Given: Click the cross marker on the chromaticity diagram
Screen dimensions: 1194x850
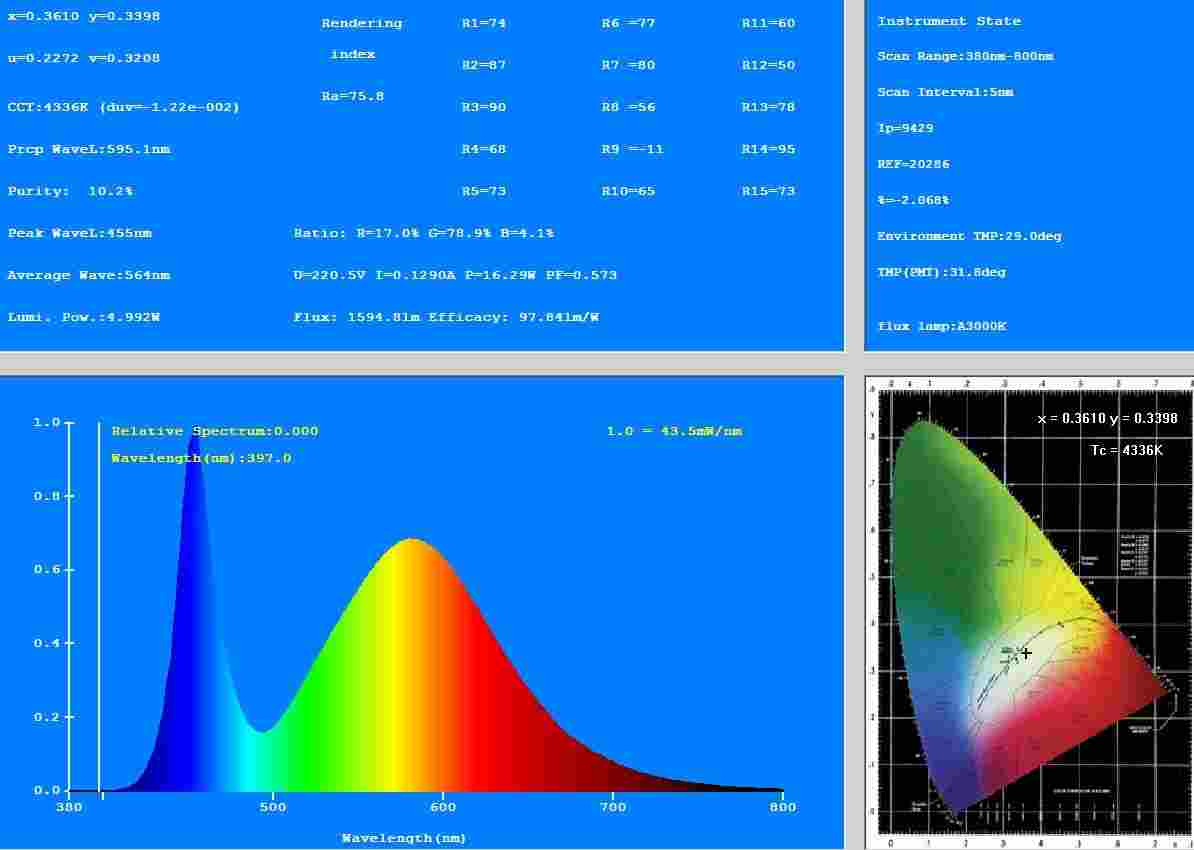Looking at the screenshot, I should pyautogui.click(x=1025, y=653).
